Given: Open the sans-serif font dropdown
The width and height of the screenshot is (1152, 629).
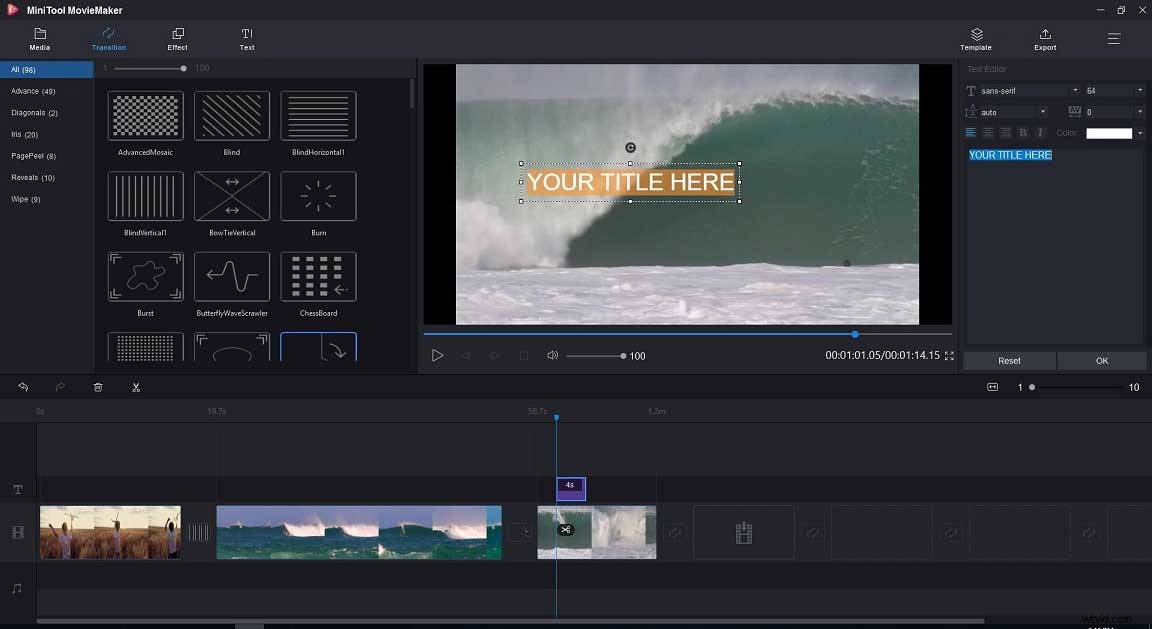Looking at the screenshot, I should pos(1022,90).
